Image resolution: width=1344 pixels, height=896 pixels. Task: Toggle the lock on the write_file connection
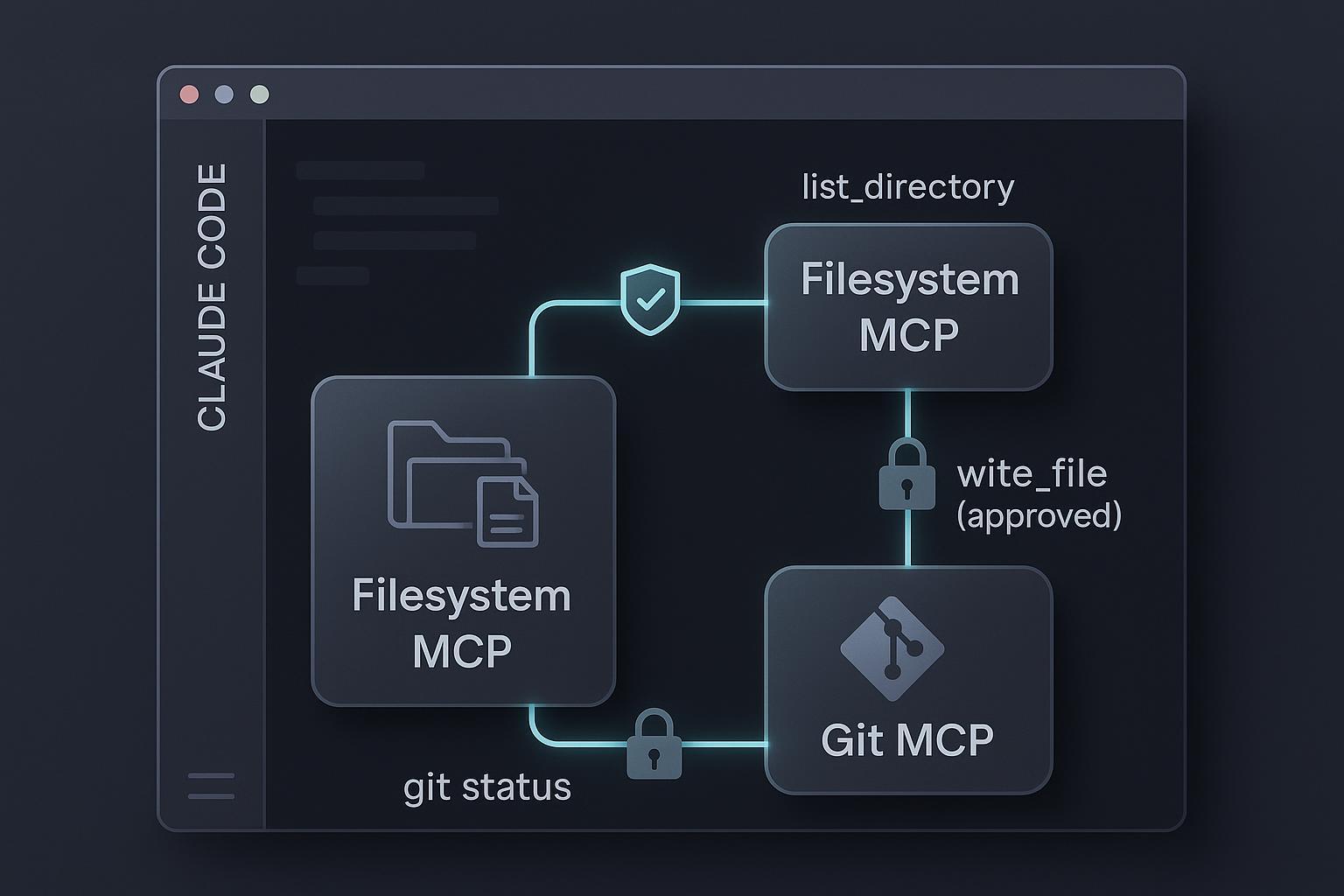click(906, 478)
